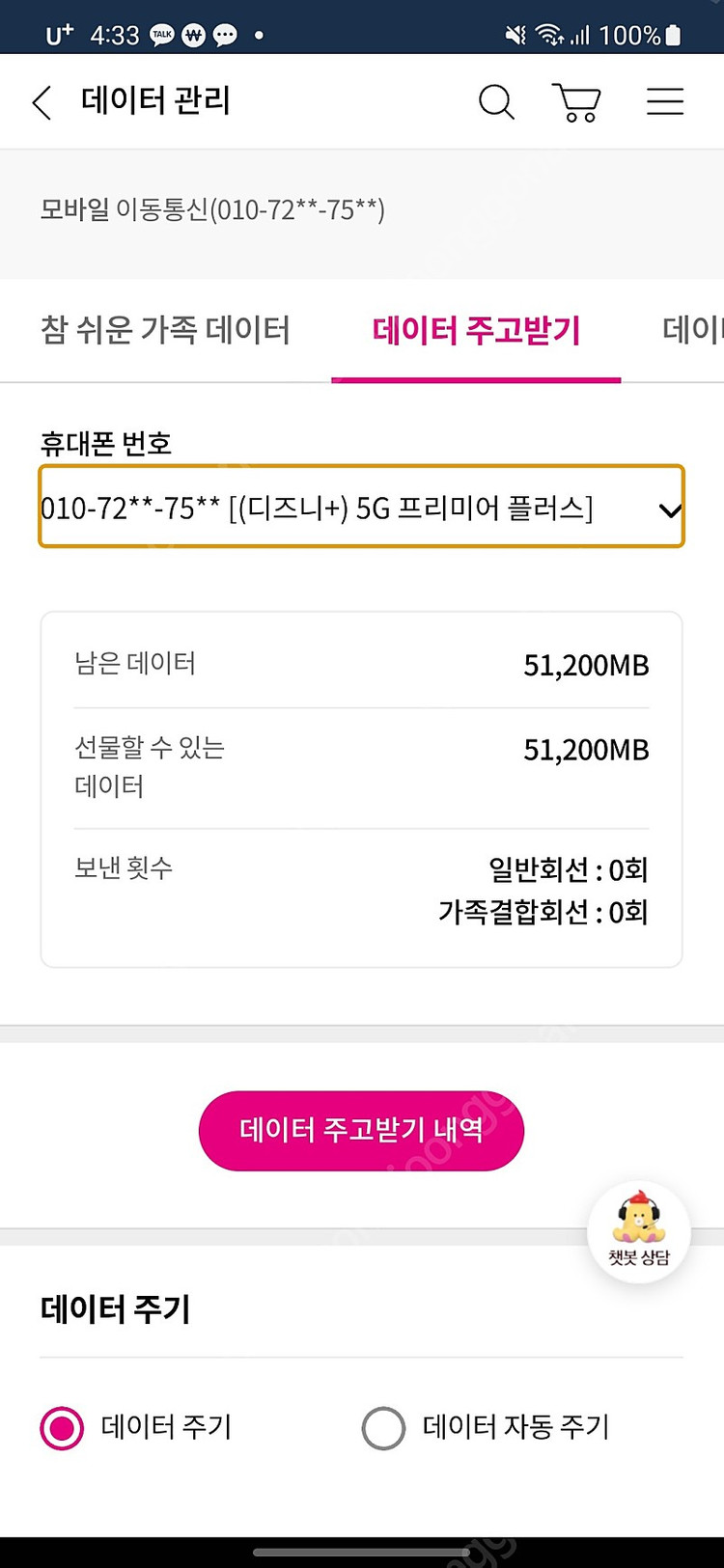This screenshot has height=1568, width=724.
Task: Open the shopping cart icon
Action: coord(576,102)
